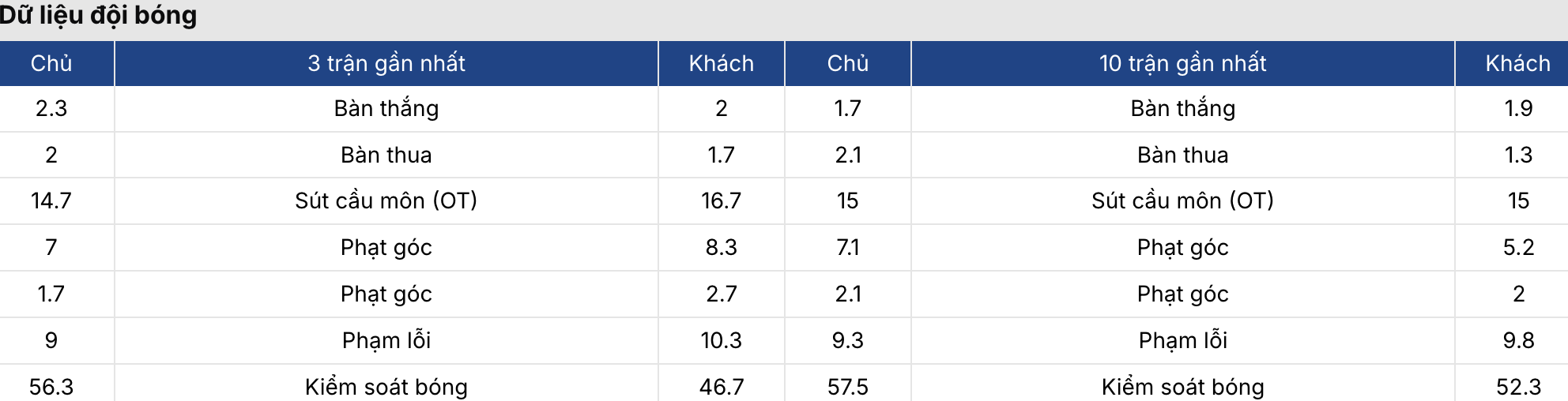This screenshot has width=1568, height=401.
Task: Select the '10 trận gần nhất' column header
Action: point(1182,63)
